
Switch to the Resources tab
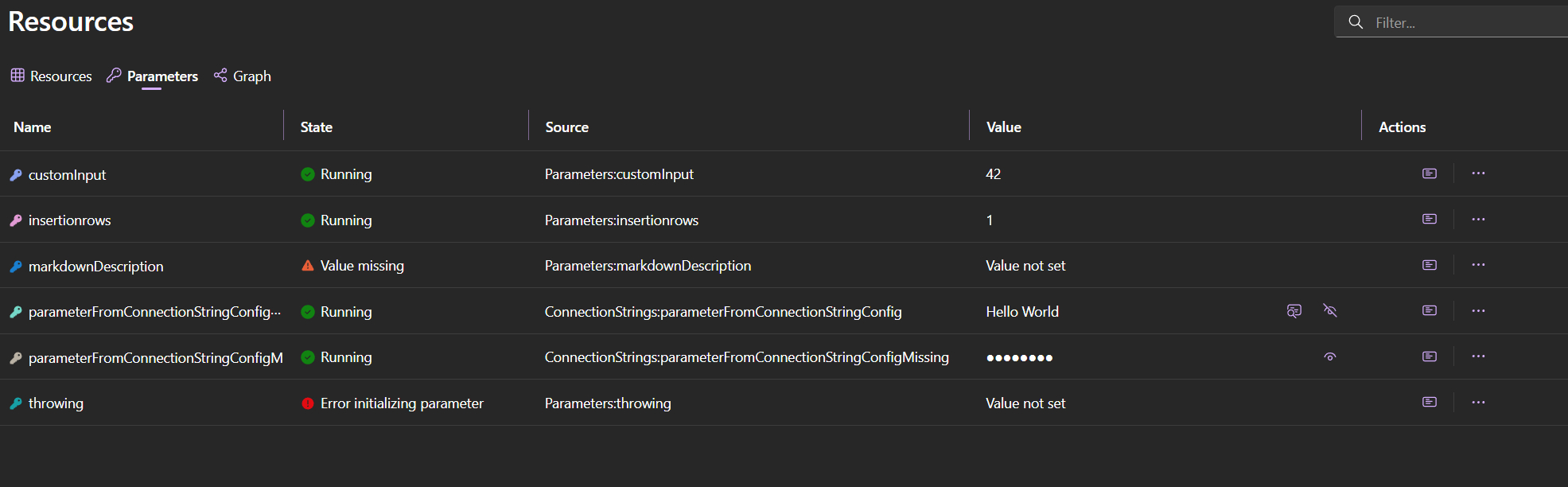point(52,76)
